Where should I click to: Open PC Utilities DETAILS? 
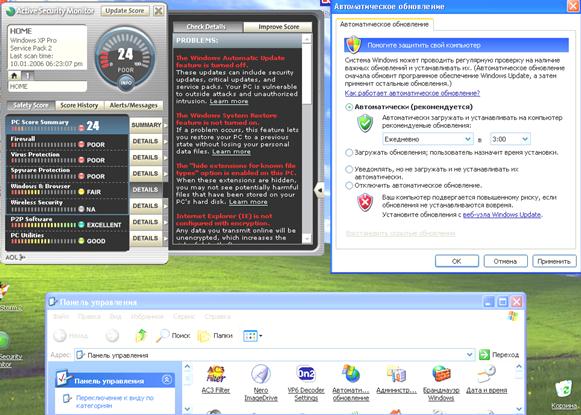[146, 238]
